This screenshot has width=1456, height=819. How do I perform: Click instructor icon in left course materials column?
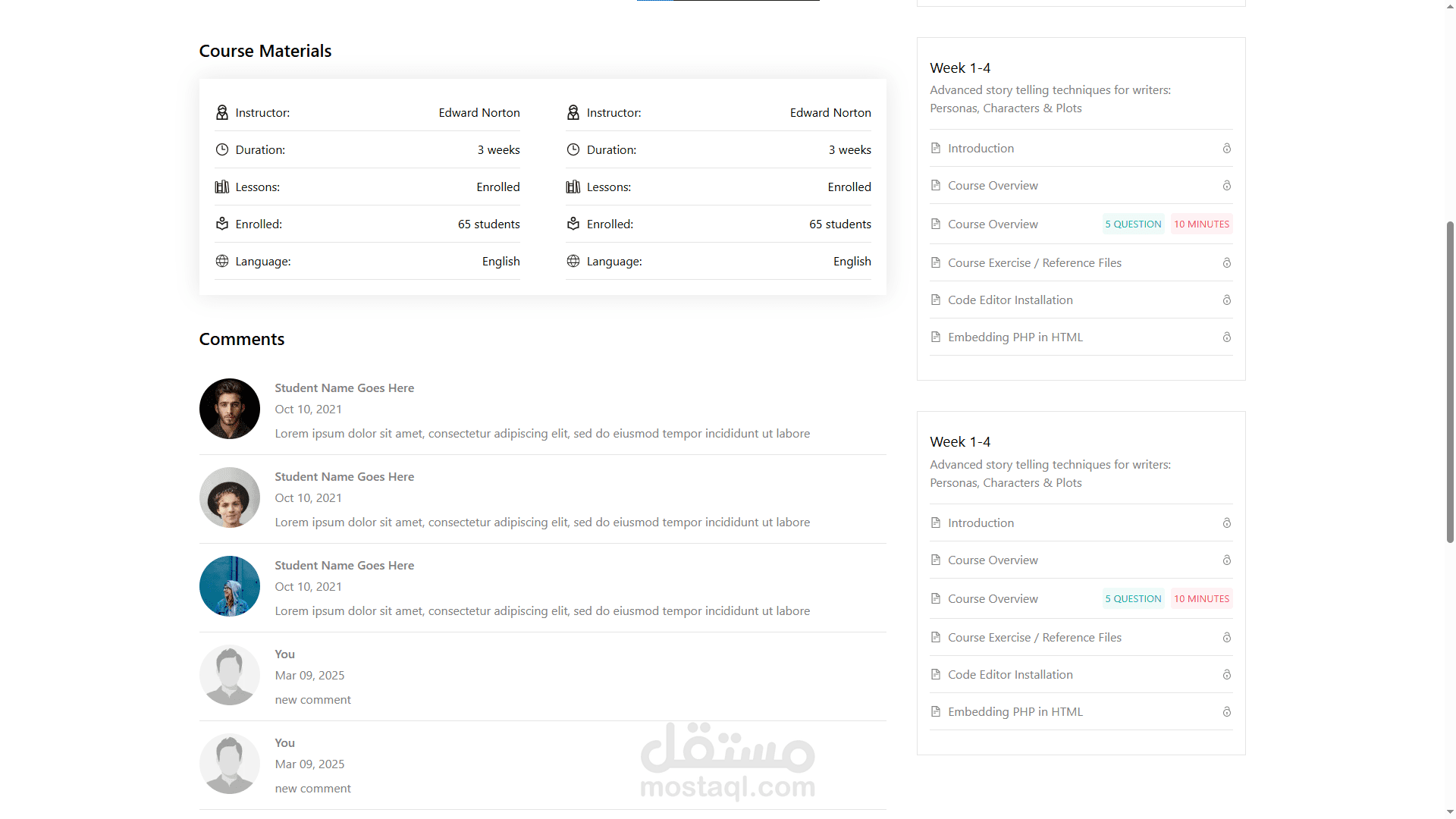pyautogui.click(x=221, y=113)
